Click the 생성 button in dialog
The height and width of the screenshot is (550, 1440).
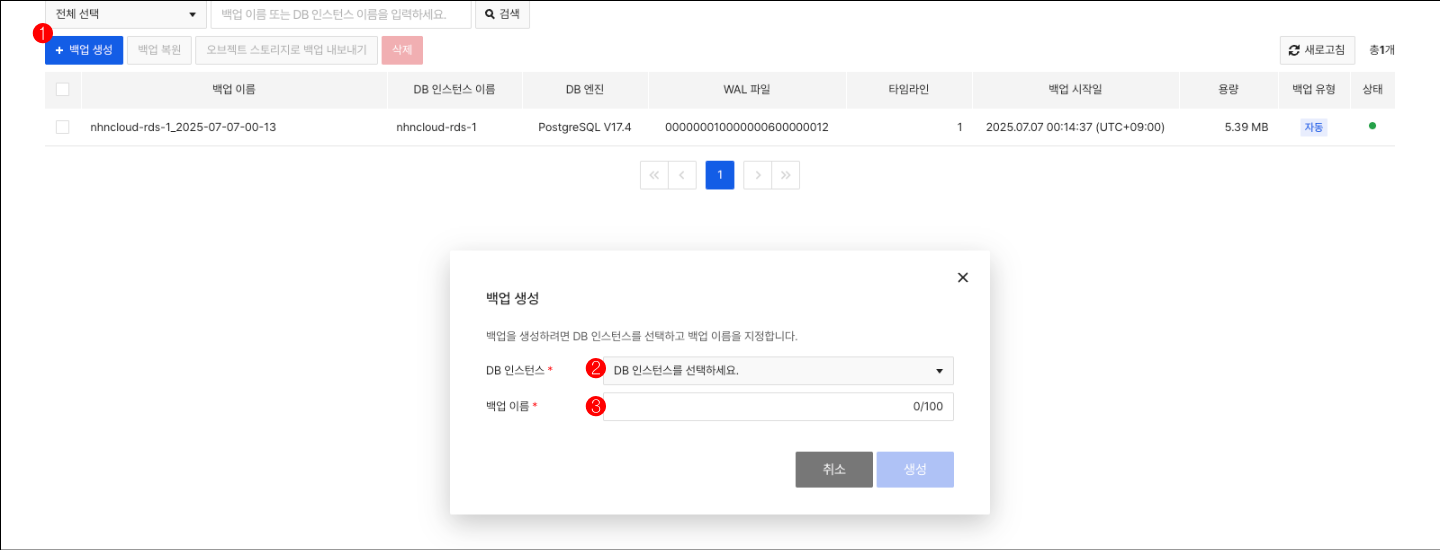[x=915, y=470]
